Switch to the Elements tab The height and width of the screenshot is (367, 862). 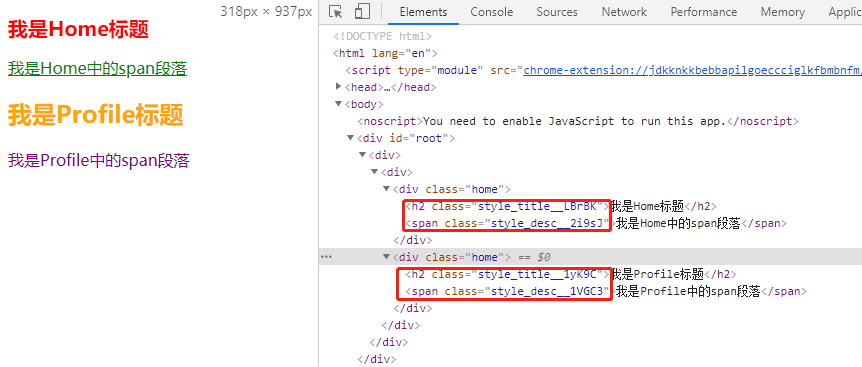tap(423, 12)
